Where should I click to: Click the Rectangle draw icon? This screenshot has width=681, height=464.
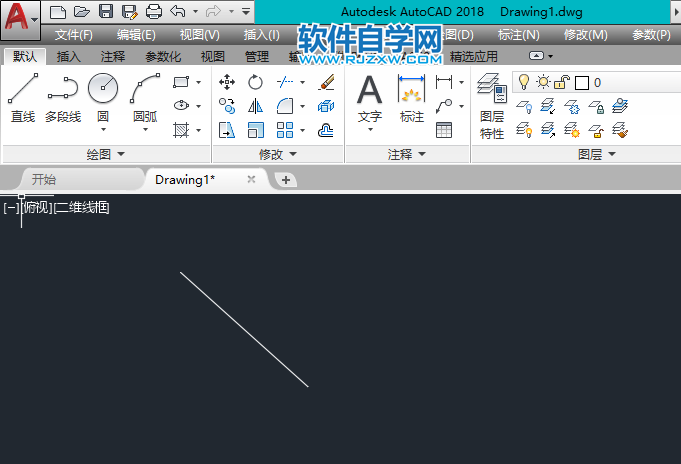click(x=181, y=82)
